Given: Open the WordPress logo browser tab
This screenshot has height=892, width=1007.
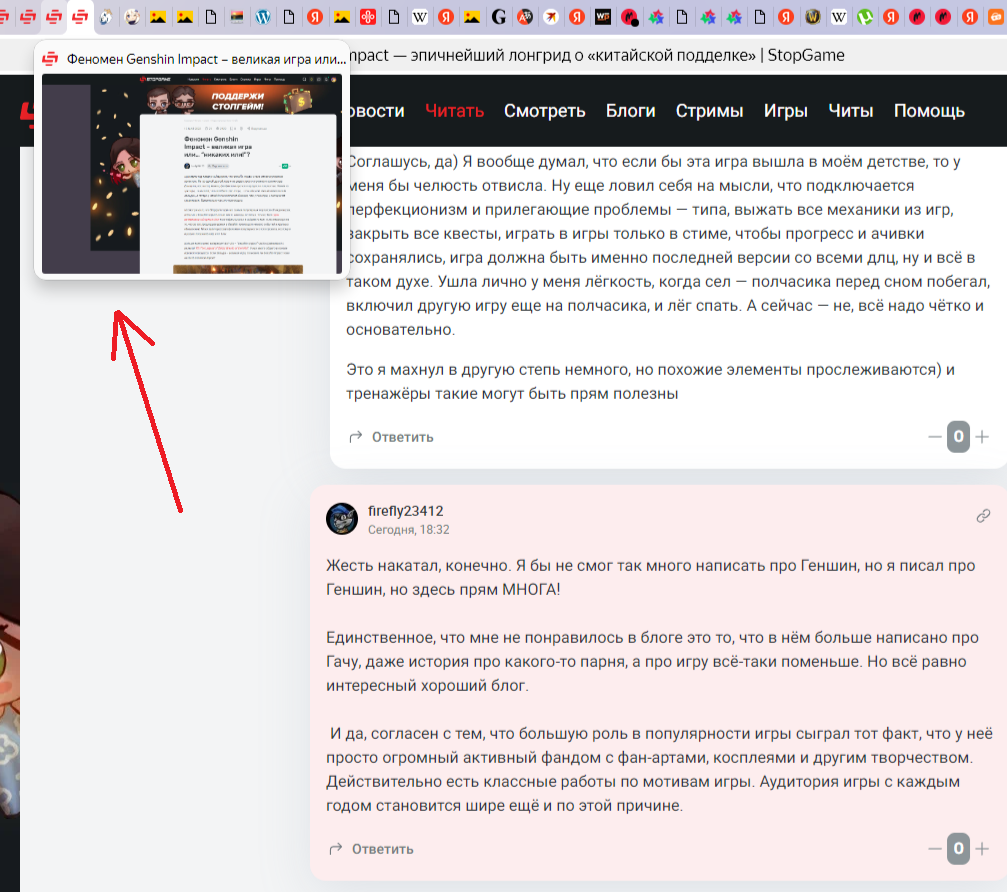Looking at the screenshot, I should point(263,17).
